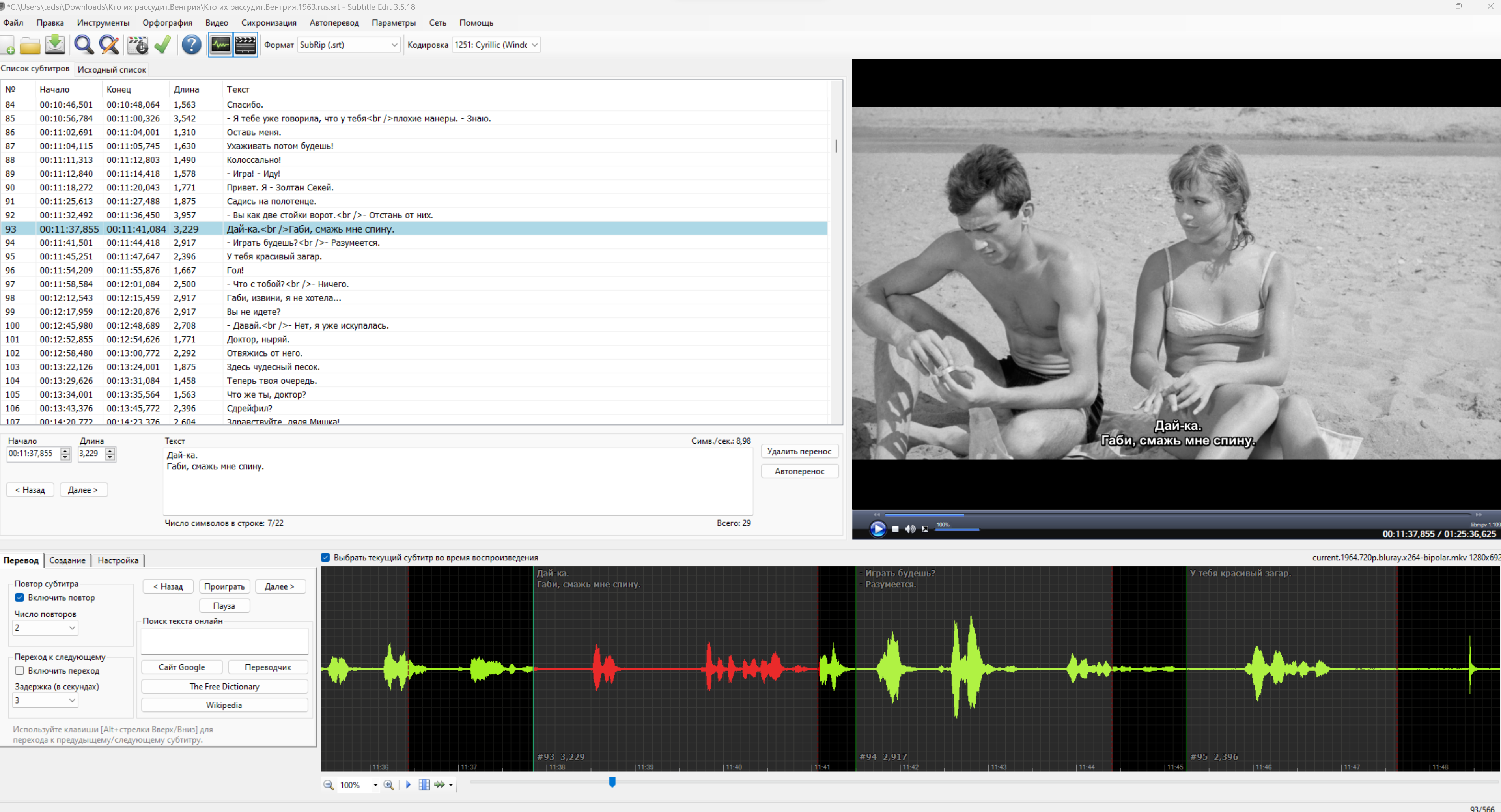Open the Формат SubRip dropdown

tap(349, 45)
